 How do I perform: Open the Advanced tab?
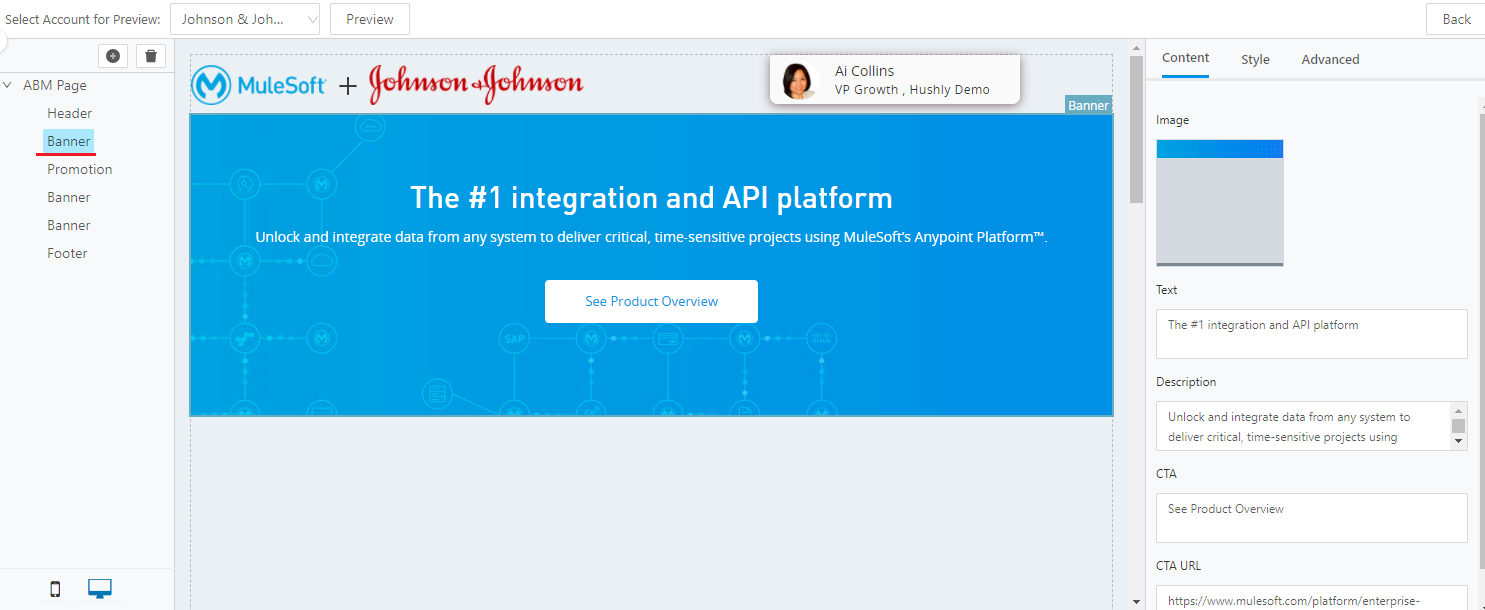(x=1330, y=60)
